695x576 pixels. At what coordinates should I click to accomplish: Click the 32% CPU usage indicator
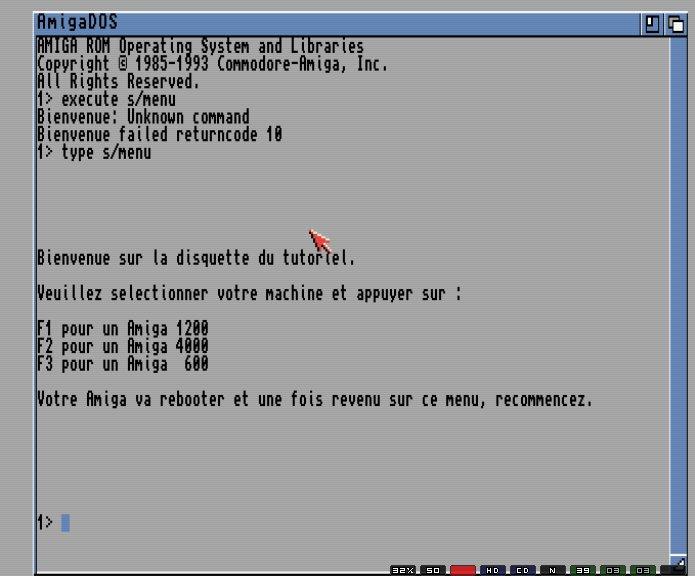pos(403,570)
